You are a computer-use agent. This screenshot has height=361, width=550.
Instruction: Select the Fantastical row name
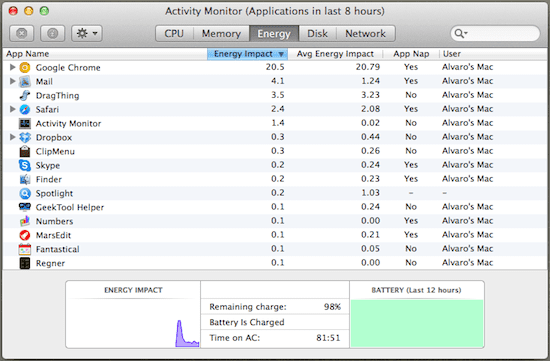[58, 249]
